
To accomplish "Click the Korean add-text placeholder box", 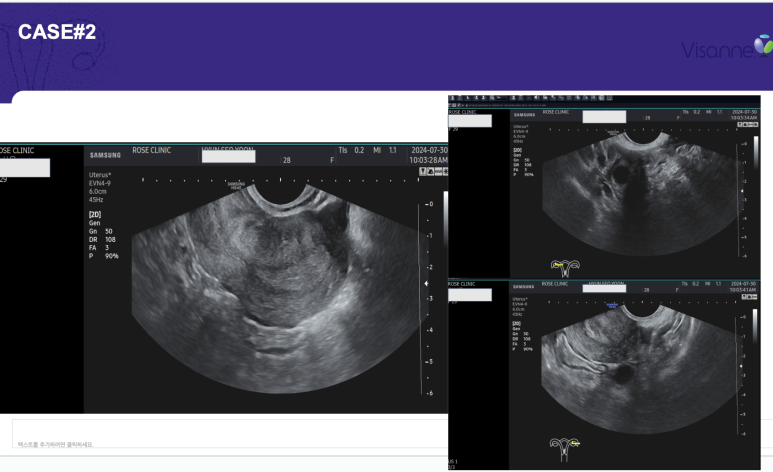I will (x=230, y=434).
